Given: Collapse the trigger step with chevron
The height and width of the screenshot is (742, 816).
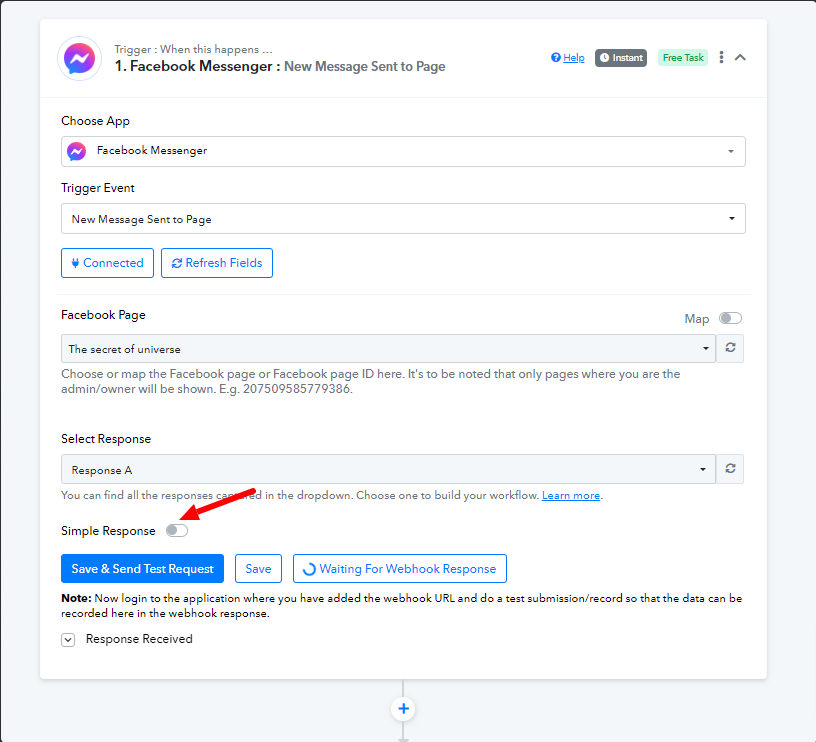Looking at the screenshot, I should click(740, 57).
